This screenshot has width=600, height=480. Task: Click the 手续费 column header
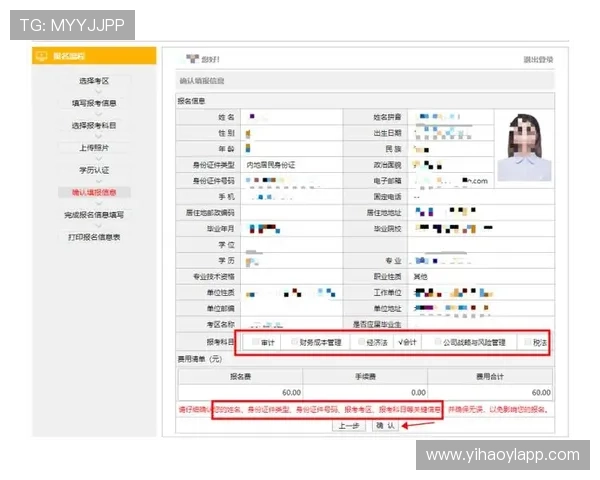pyautogui.click(x=365, y=377)
